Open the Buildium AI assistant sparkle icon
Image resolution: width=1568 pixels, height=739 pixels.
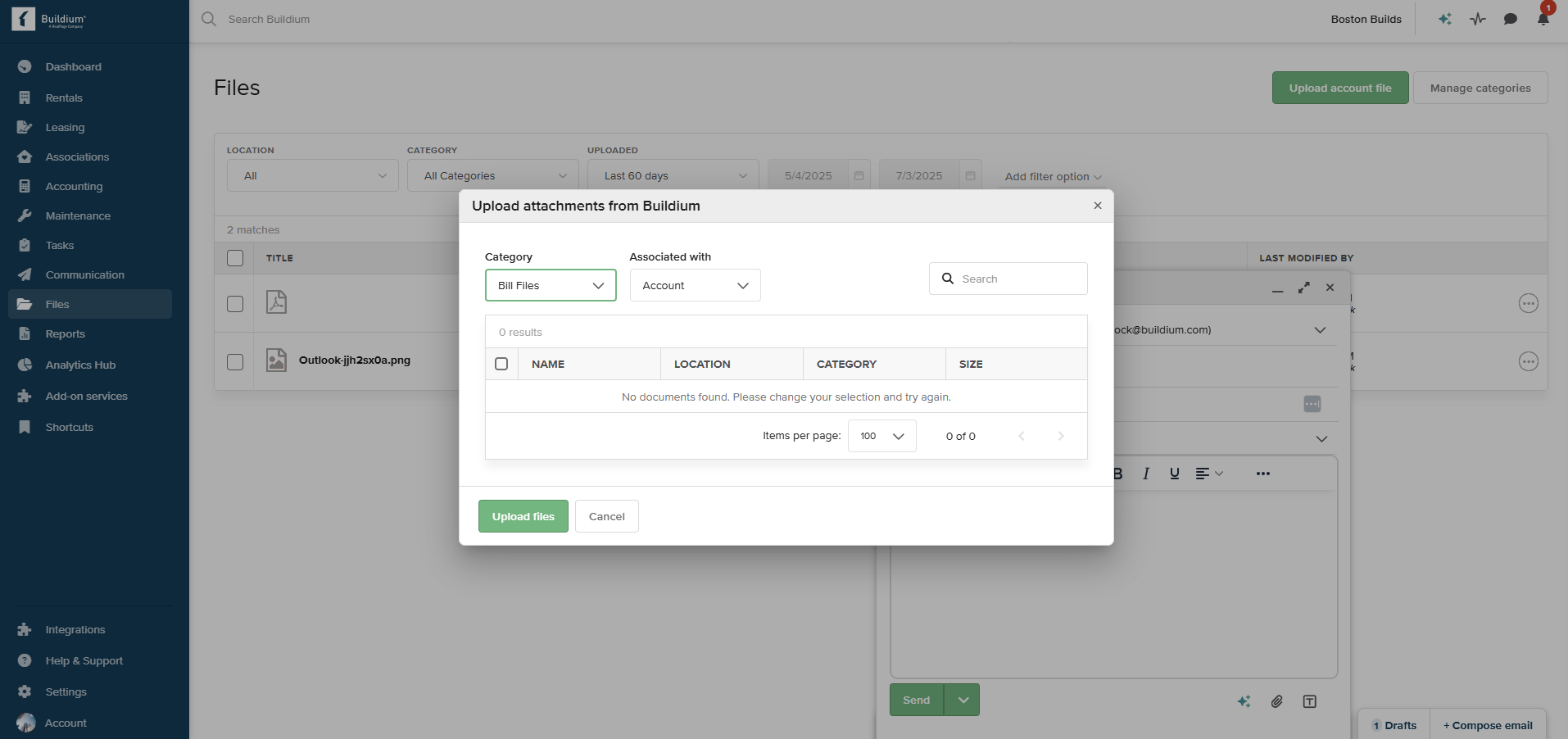click(1444, 19)
